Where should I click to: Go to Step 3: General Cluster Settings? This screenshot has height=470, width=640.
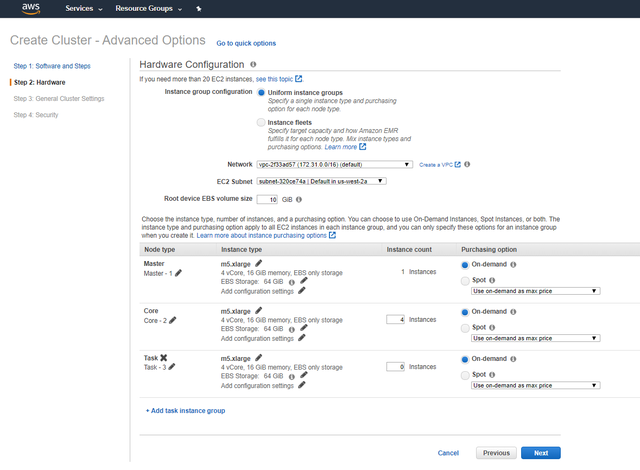59,99
